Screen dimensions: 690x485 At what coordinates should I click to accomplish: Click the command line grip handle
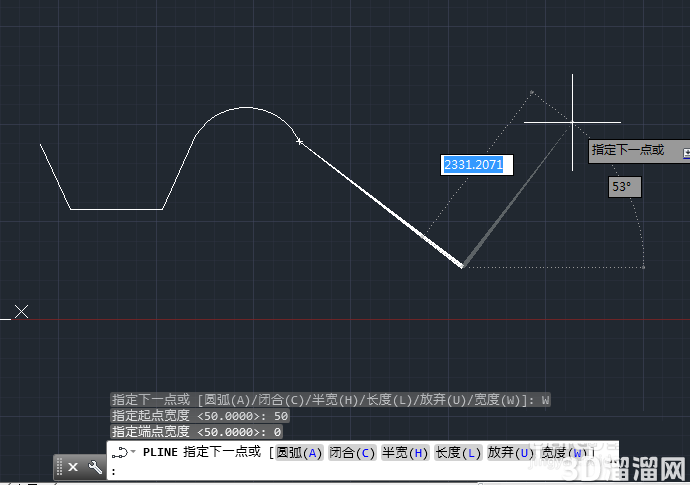click(59, 467)
